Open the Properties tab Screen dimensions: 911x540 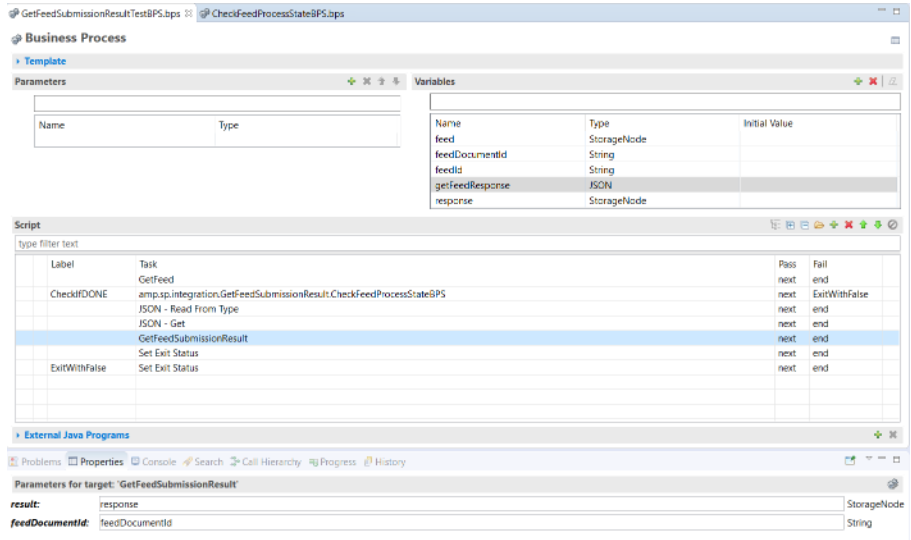click(x=96, y=462)
